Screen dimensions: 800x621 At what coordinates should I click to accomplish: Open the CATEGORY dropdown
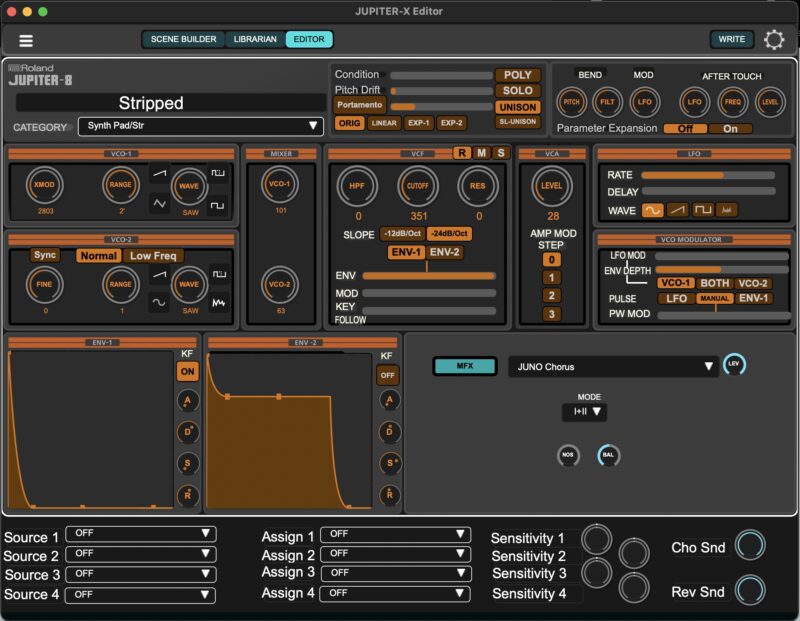(x=201, y=126)
